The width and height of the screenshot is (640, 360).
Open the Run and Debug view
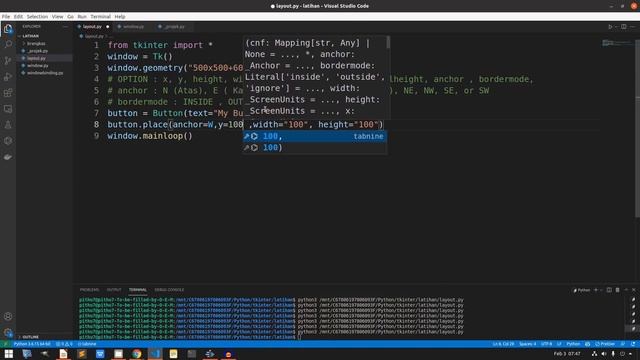[8, 77]
